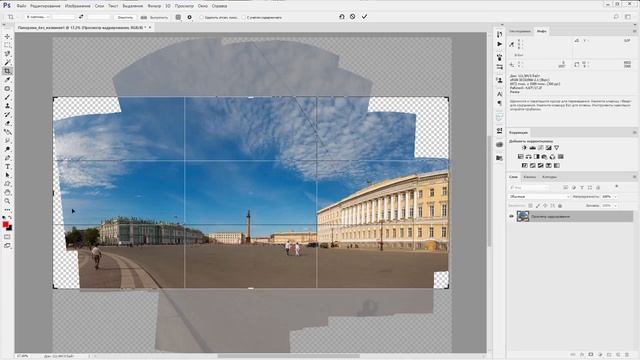Open the crop overlay grid options

click(178, 17)
